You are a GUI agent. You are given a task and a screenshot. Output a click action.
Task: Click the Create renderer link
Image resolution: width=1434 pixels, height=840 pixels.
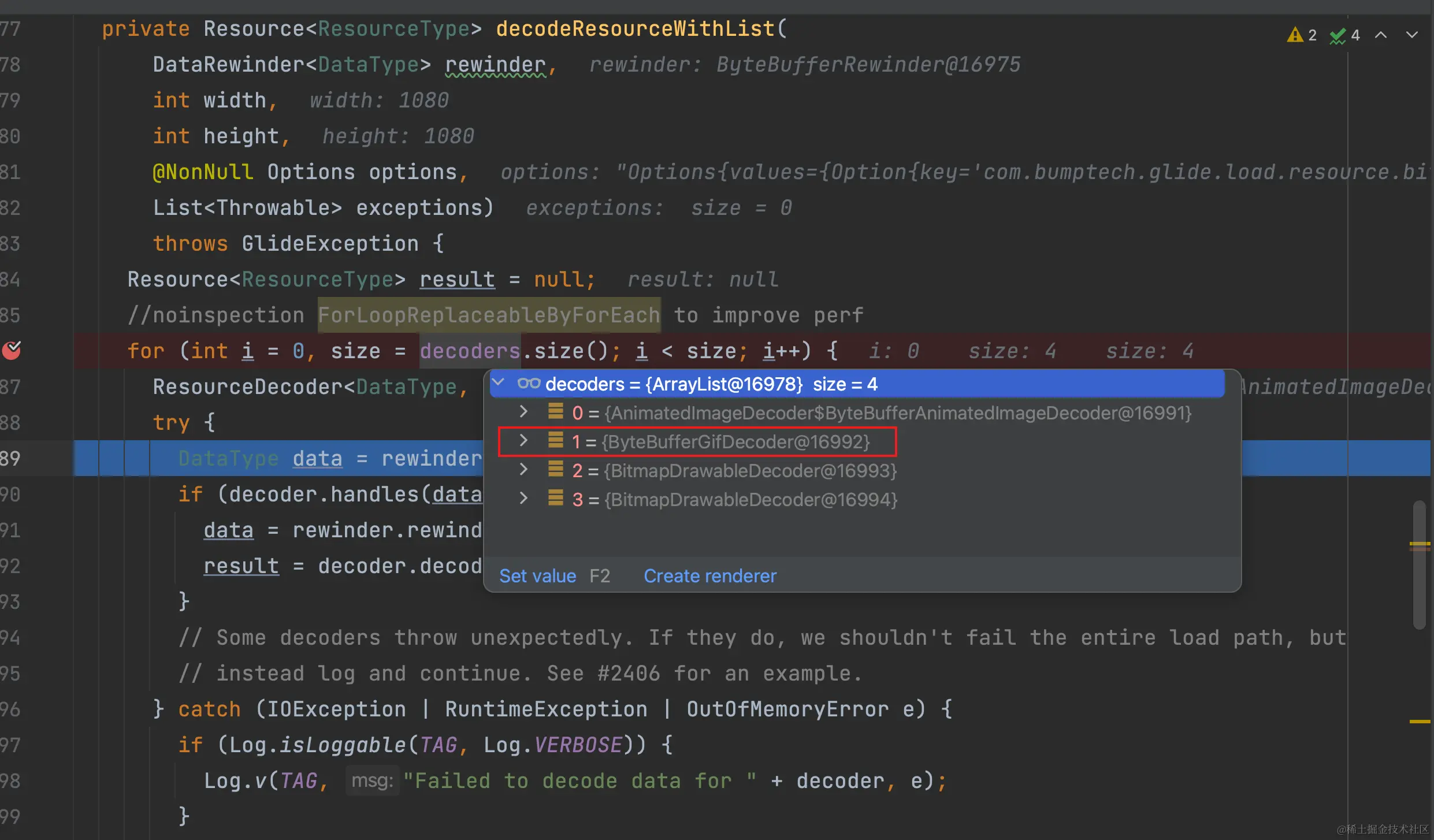coord(710,576)
